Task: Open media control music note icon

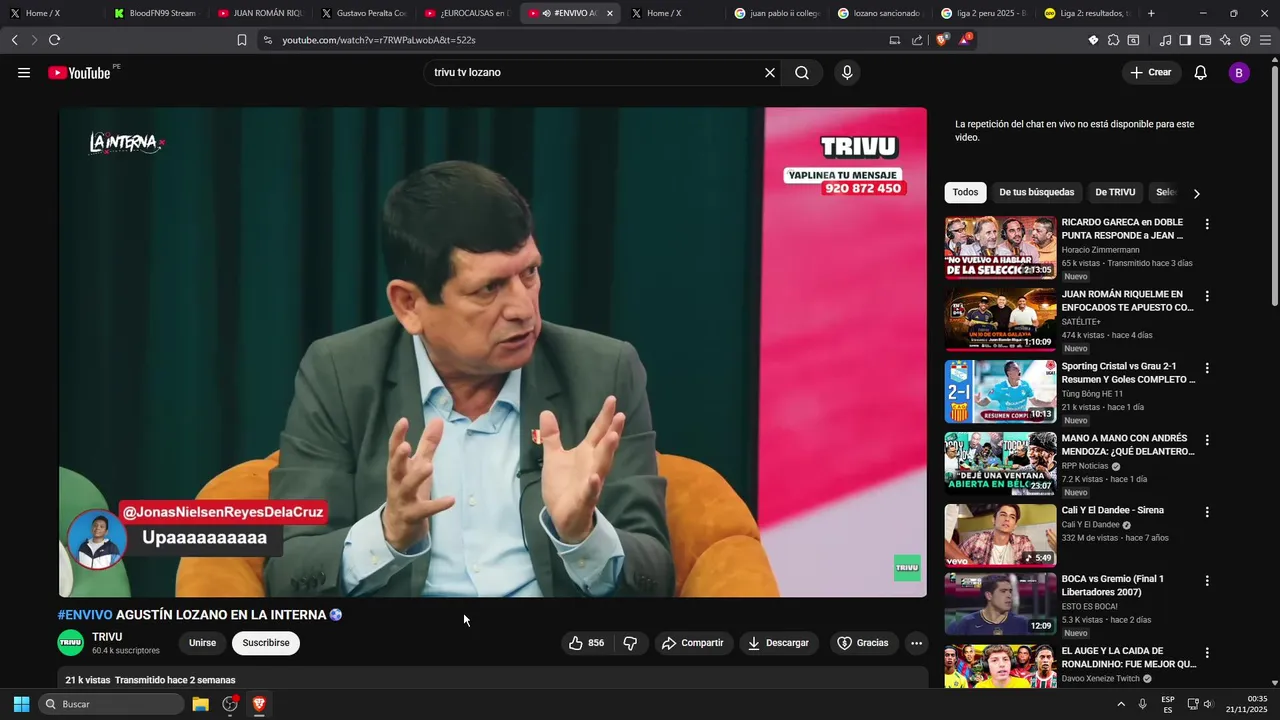Action: click(1165, 40)
